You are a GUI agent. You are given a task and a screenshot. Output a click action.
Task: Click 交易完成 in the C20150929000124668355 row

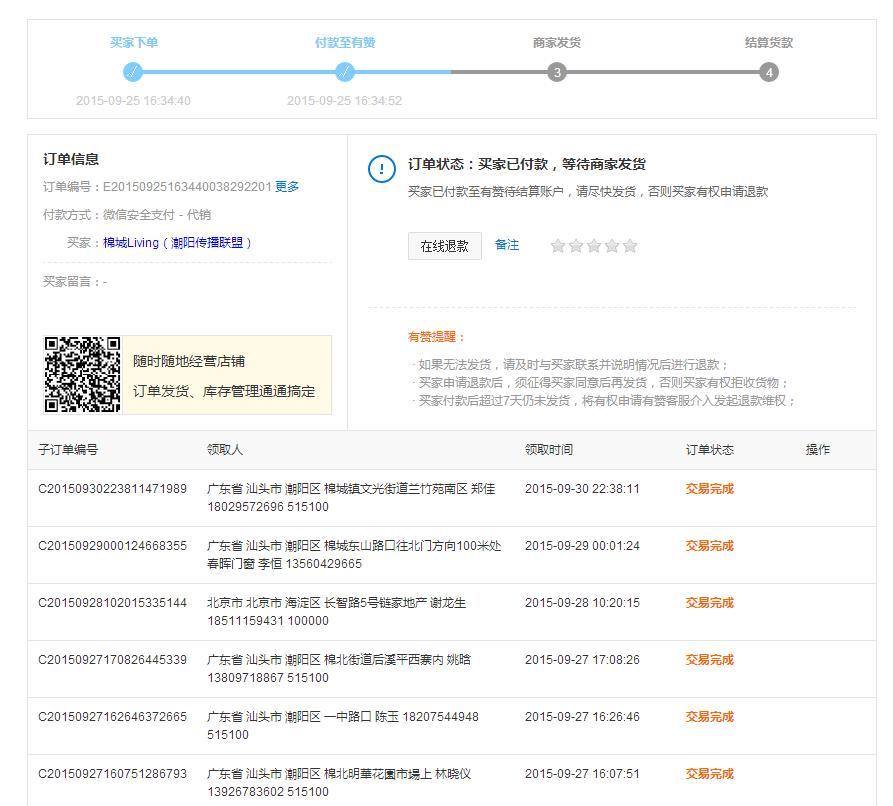[x=710, y=546]
